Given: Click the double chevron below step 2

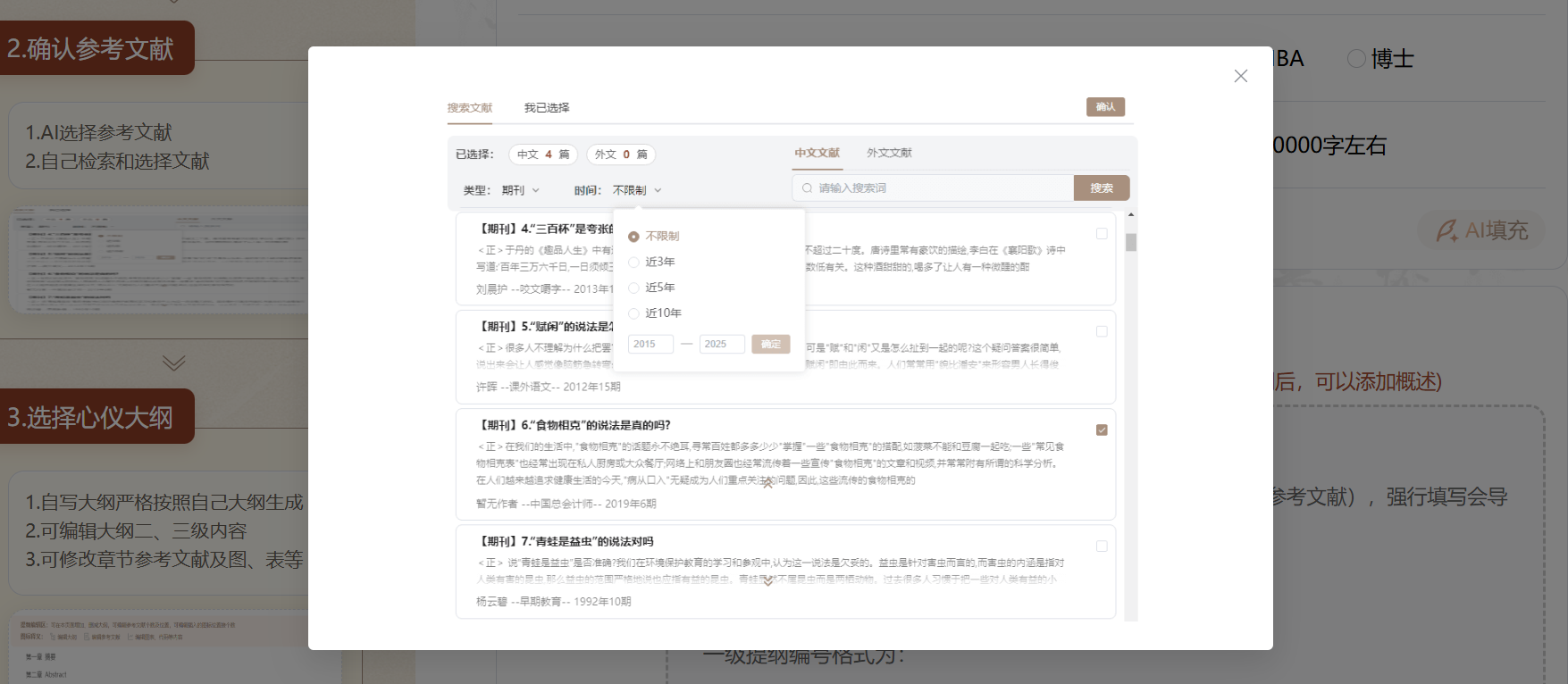Looking at the screenshot, I should (x=174, y=363).
